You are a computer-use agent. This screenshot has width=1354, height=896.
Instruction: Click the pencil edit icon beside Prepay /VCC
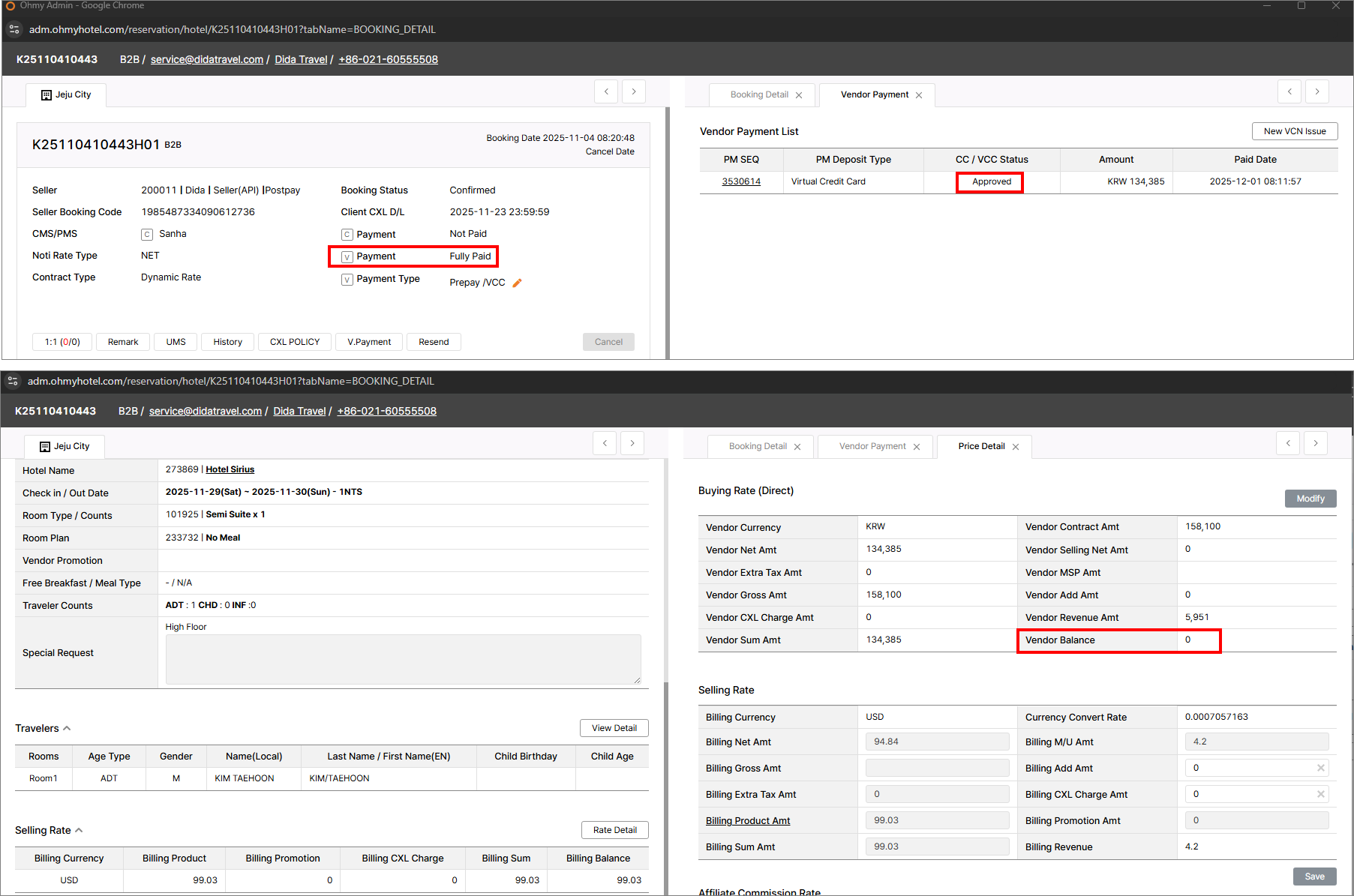(x=517, y=283)
